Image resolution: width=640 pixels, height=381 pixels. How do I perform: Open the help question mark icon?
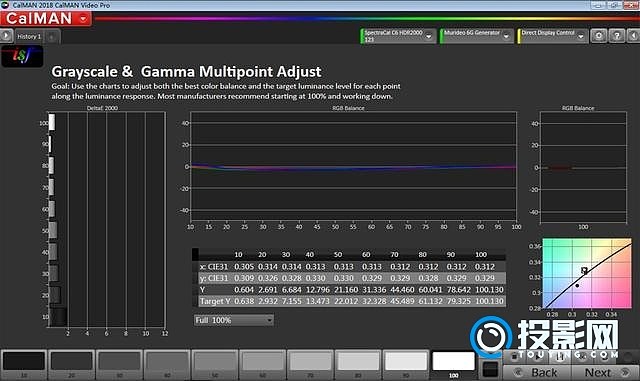[x=617, y=36]
